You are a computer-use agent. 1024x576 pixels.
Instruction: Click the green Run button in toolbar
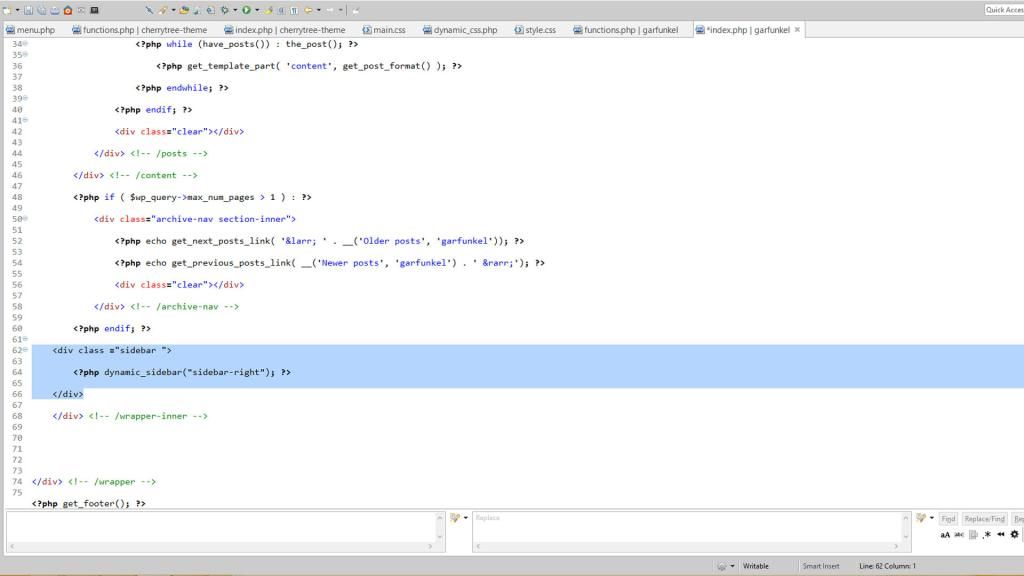246,10
